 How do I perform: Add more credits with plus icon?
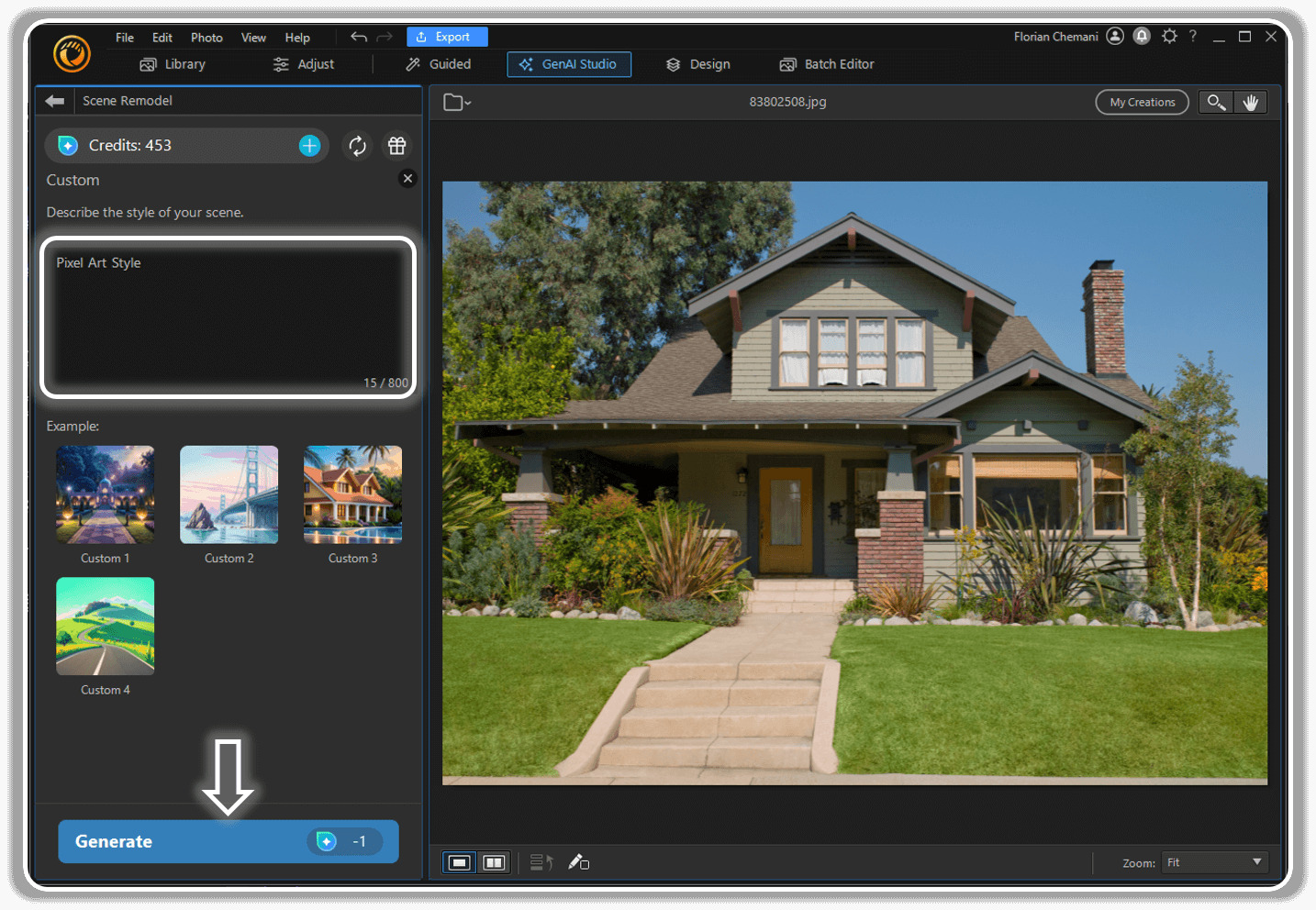(x=310, y=146)
